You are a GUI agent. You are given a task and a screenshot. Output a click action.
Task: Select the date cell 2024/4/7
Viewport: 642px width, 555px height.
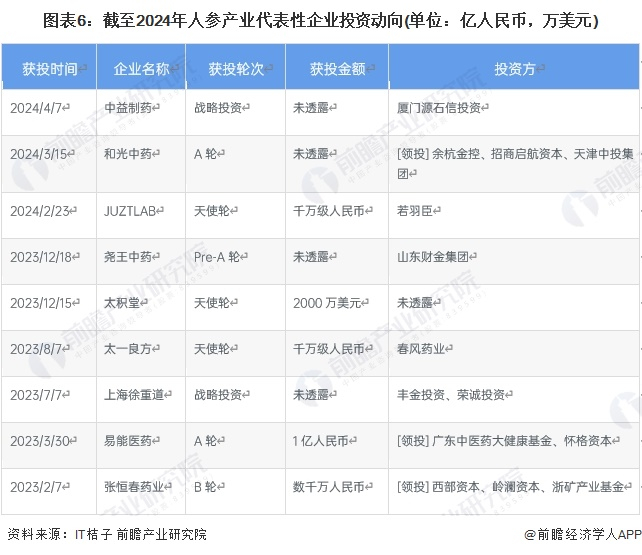(x=49, y=112)
